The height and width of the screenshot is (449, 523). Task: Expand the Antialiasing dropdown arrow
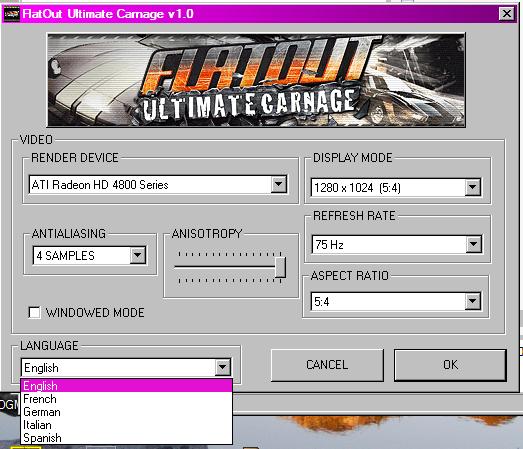click(138, 256)
